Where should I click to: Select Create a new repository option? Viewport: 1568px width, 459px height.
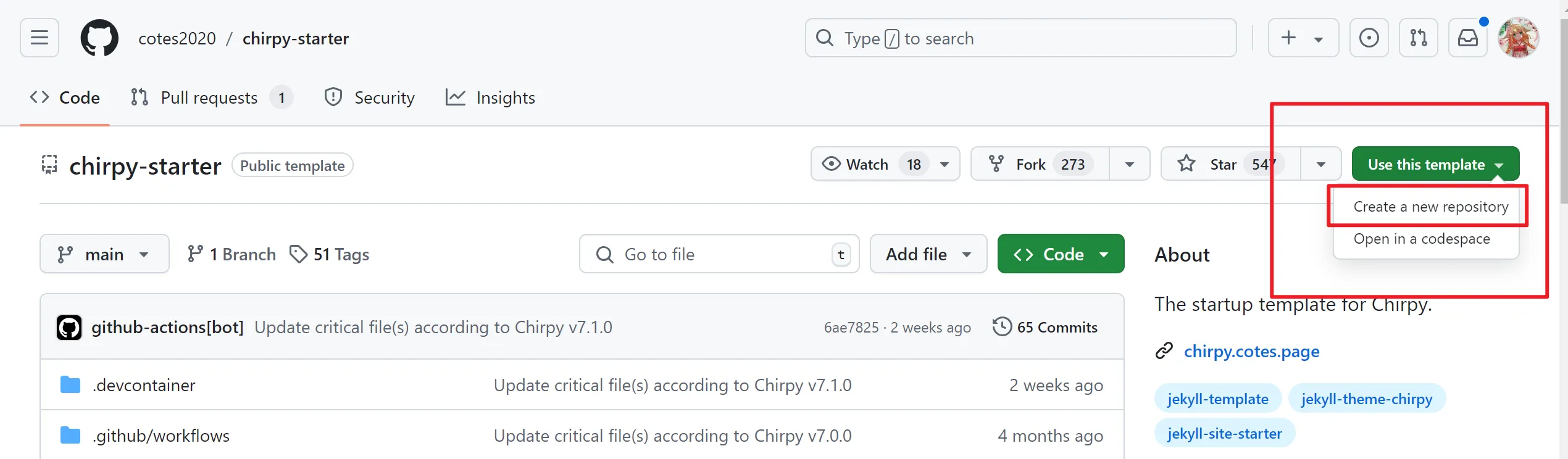tap(1430, 207)
